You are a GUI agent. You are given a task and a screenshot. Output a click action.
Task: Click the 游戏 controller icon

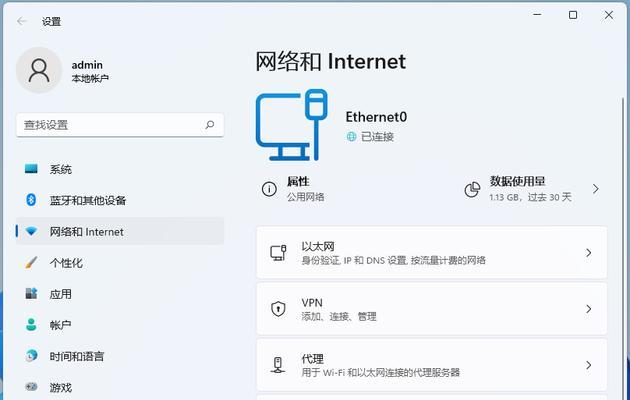click(x=31, y=387)
